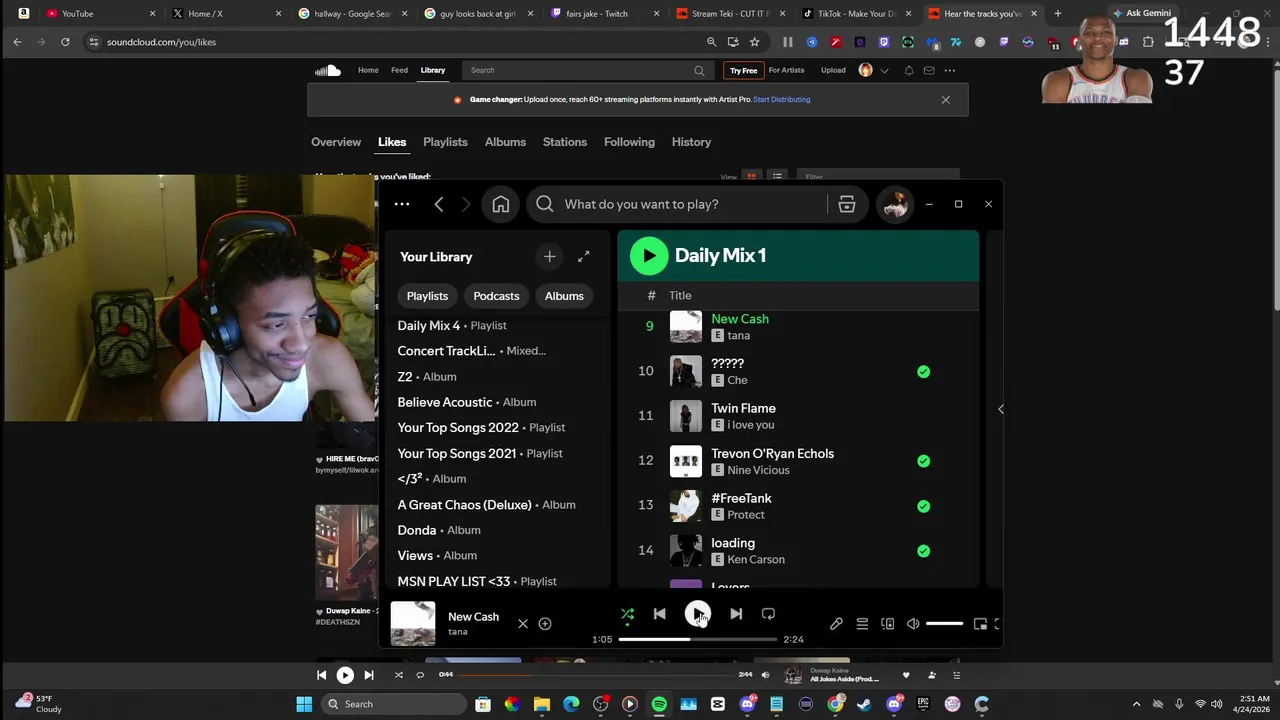Create a new playlist with plus icon
This screenshot has height=720, width=1280.
click(549, 257)
